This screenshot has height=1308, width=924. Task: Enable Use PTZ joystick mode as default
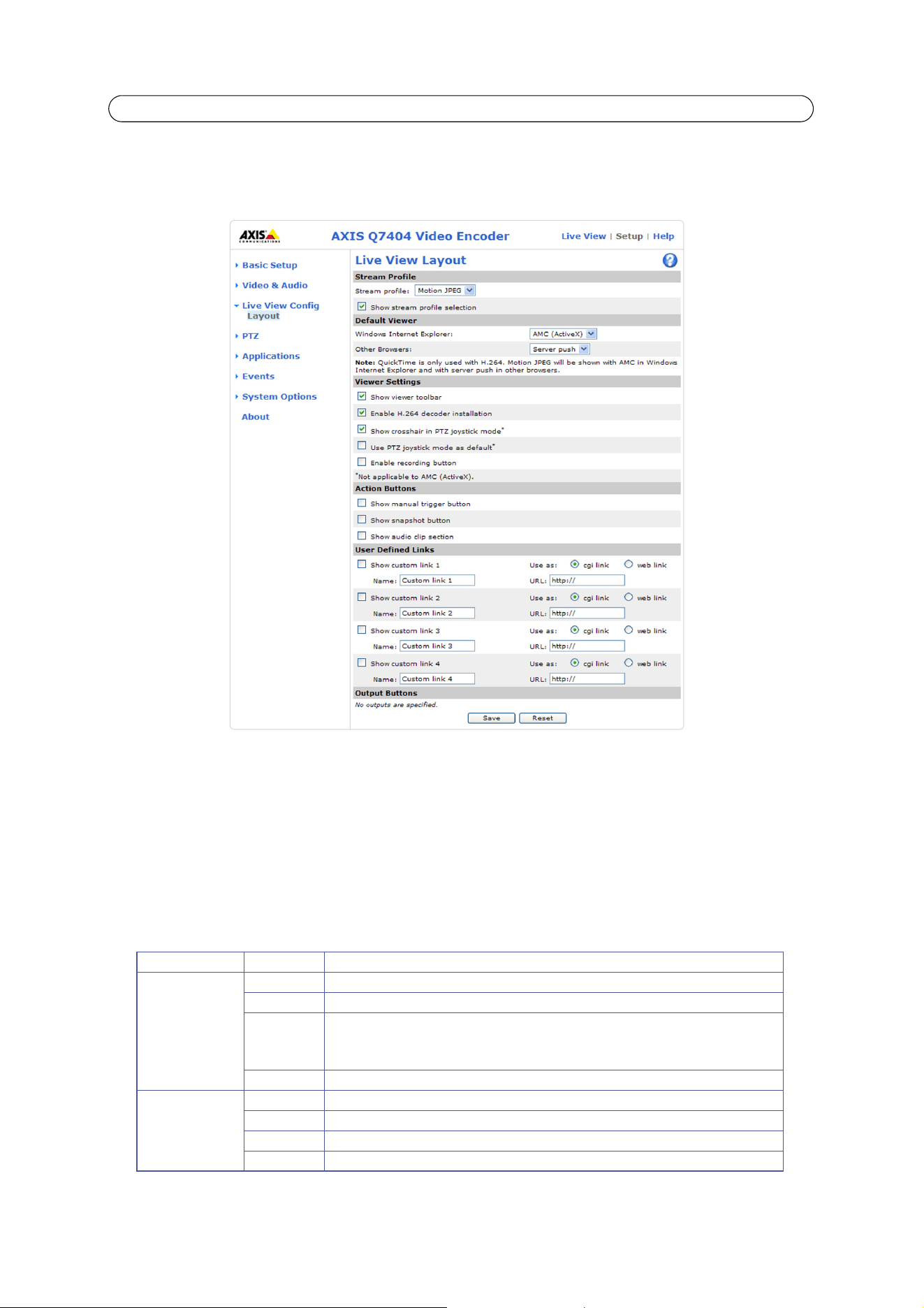pos(362,446)
